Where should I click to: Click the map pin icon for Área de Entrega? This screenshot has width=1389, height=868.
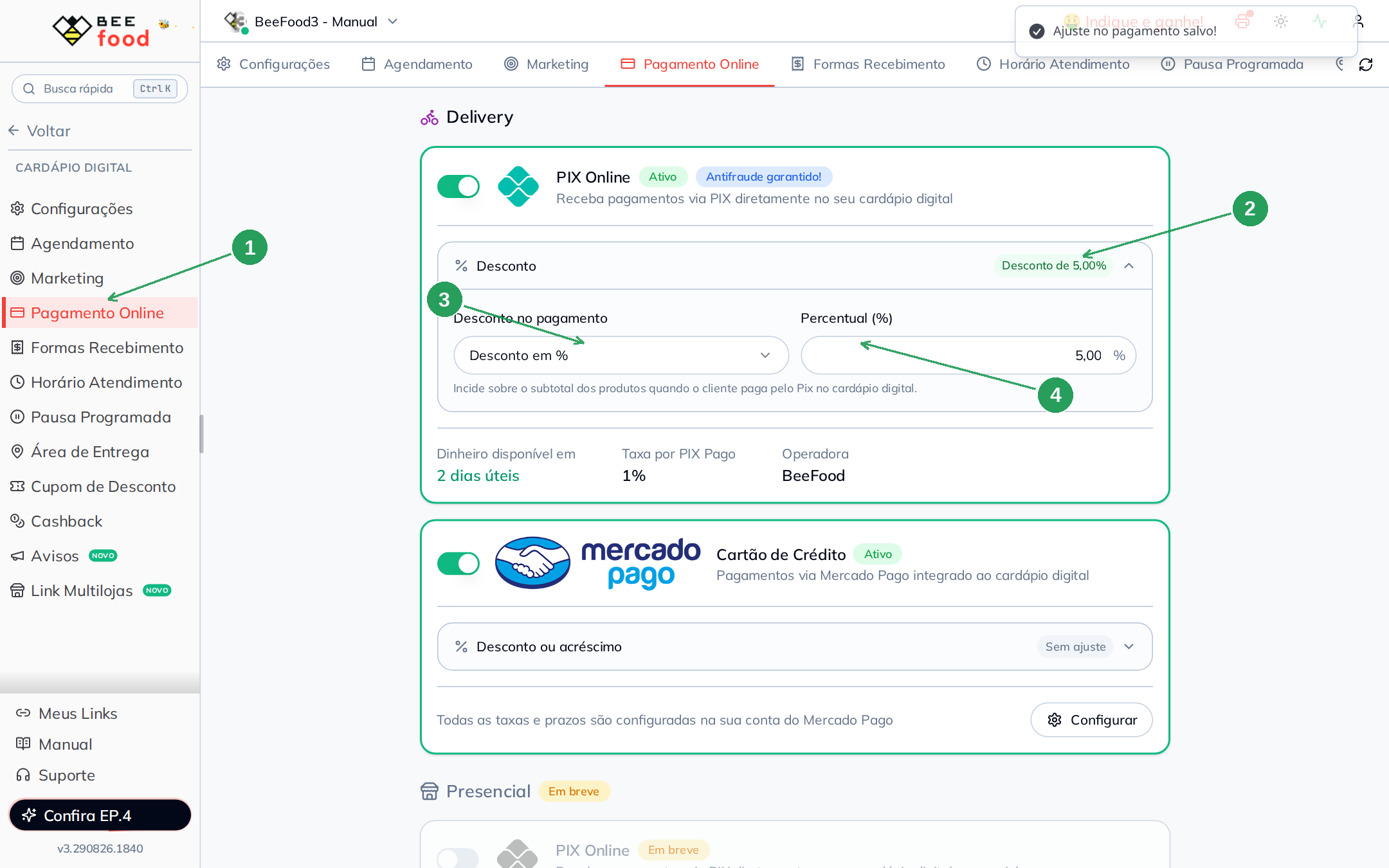[x=17, y=451]
